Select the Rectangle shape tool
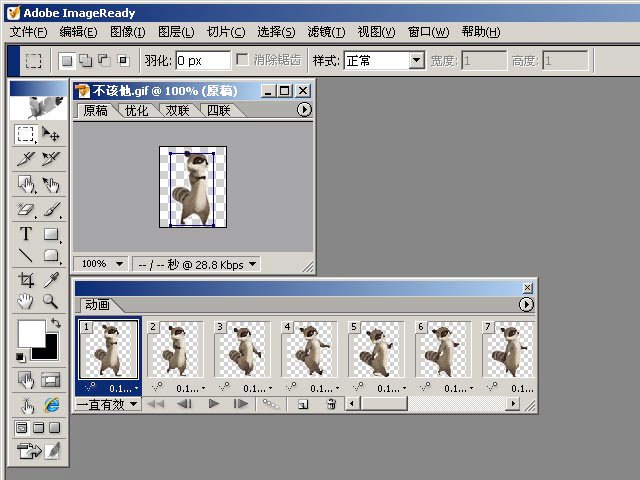The width and height of the screenshot is (640, 480). [51, 234]
